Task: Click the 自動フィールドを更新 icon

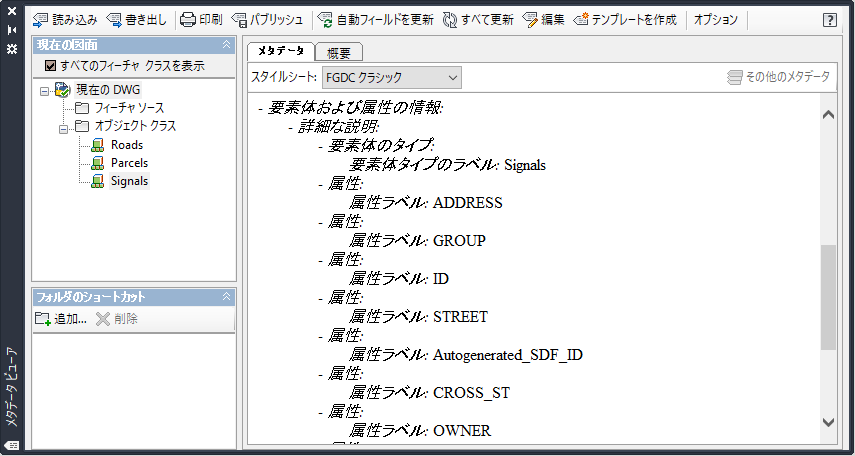Action: click(x=326, y=20)
